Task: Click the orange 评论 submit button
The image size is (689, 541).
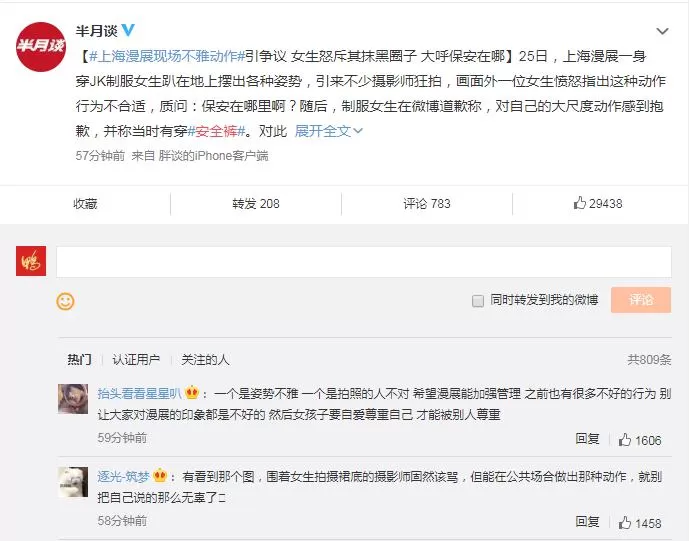Action: pyautogui.click(x=641, y=300)
